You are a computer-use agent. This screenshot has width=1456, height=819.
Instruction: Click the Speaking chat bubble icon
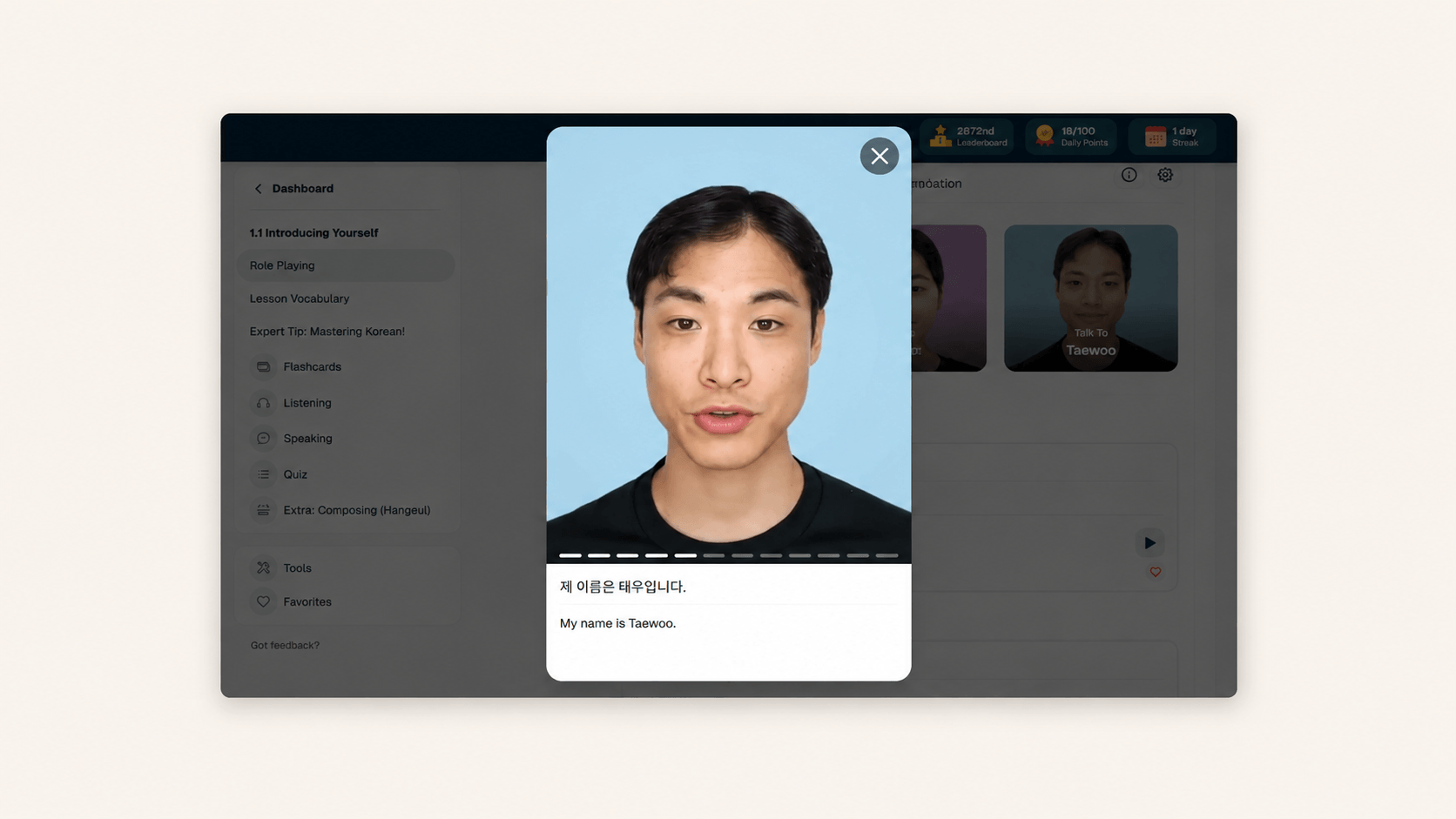pos(263,439)
